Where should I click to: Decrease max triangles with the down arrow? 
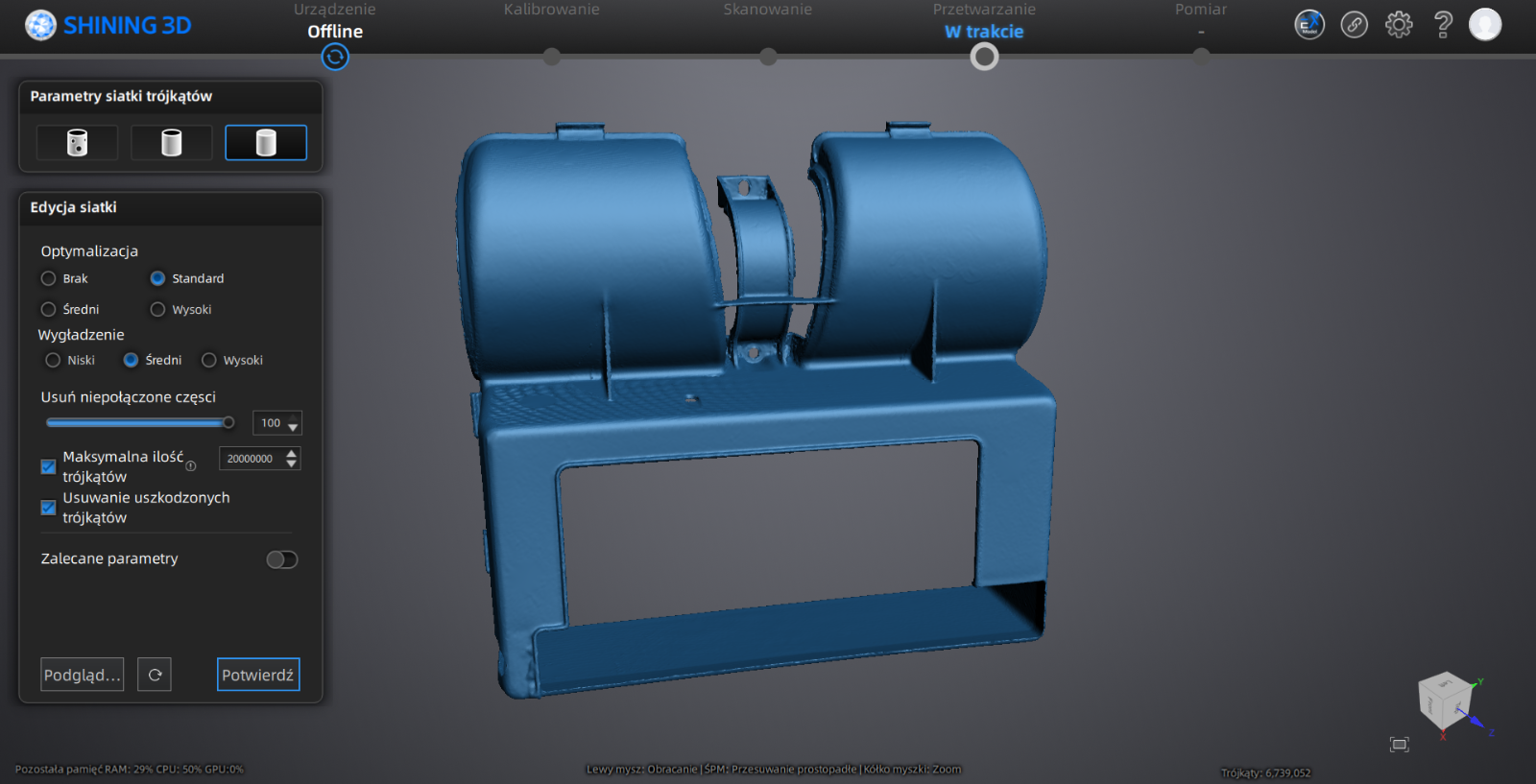(x=292, y=464)
